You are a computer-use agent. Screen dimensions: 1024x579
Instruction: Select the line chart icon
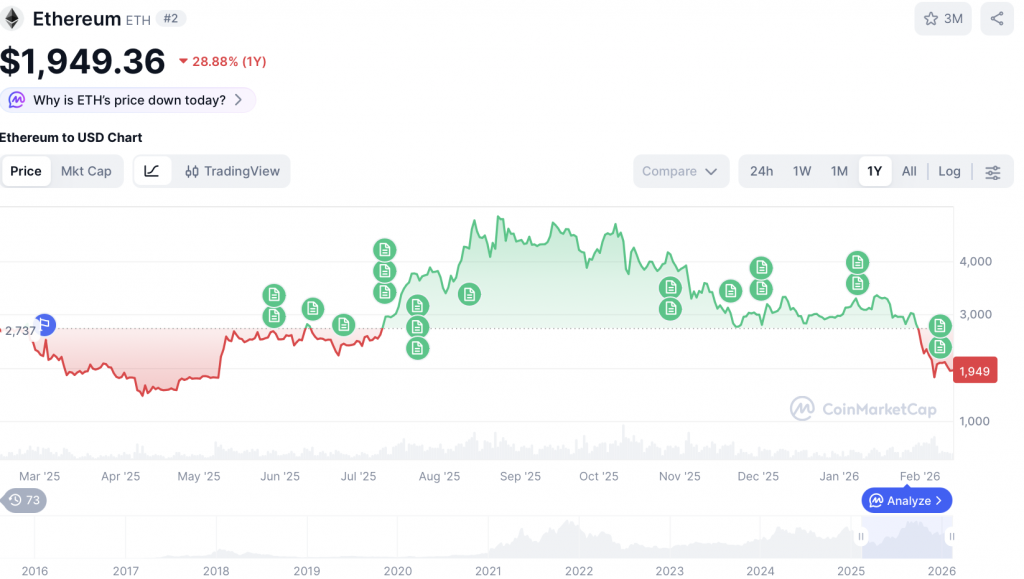pyautogui.click(x=152, y=171)
